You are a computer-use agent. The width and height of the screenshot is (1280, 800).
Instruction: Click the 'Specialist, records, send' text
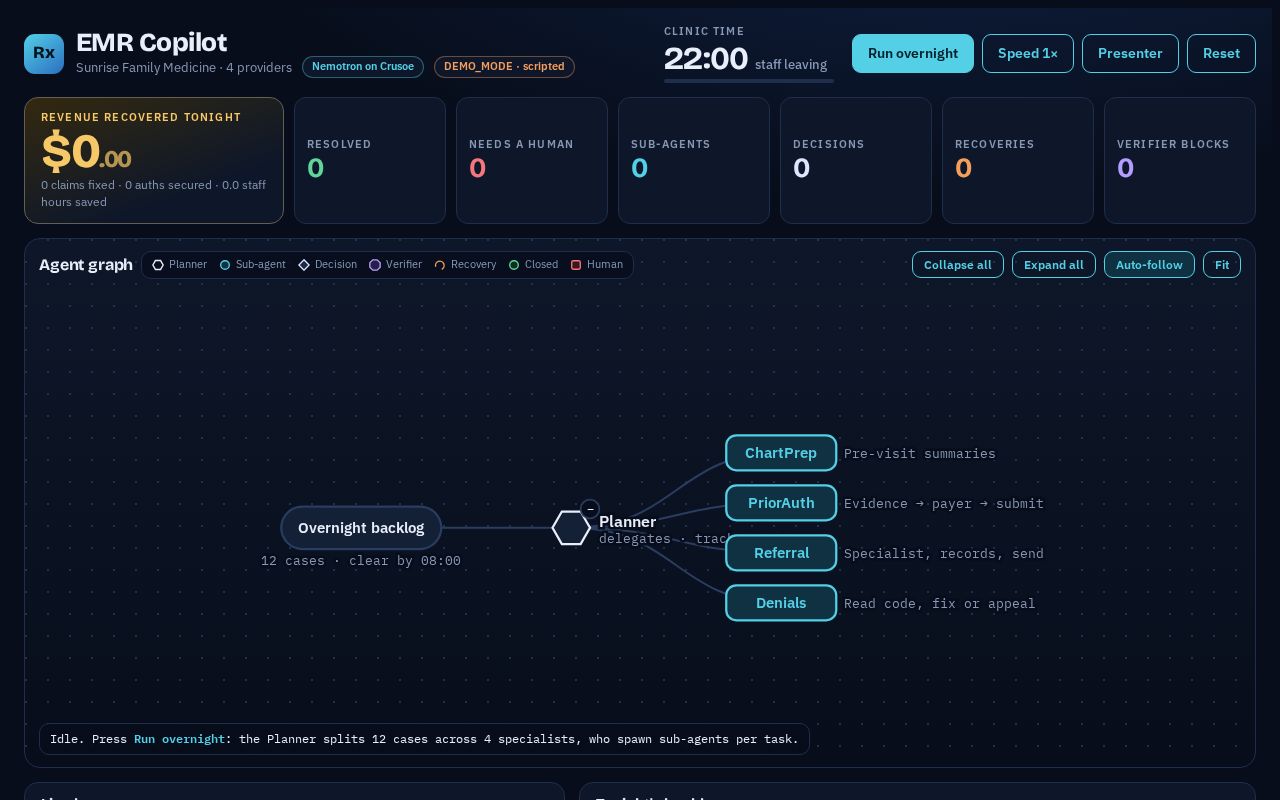click(944, 554)
